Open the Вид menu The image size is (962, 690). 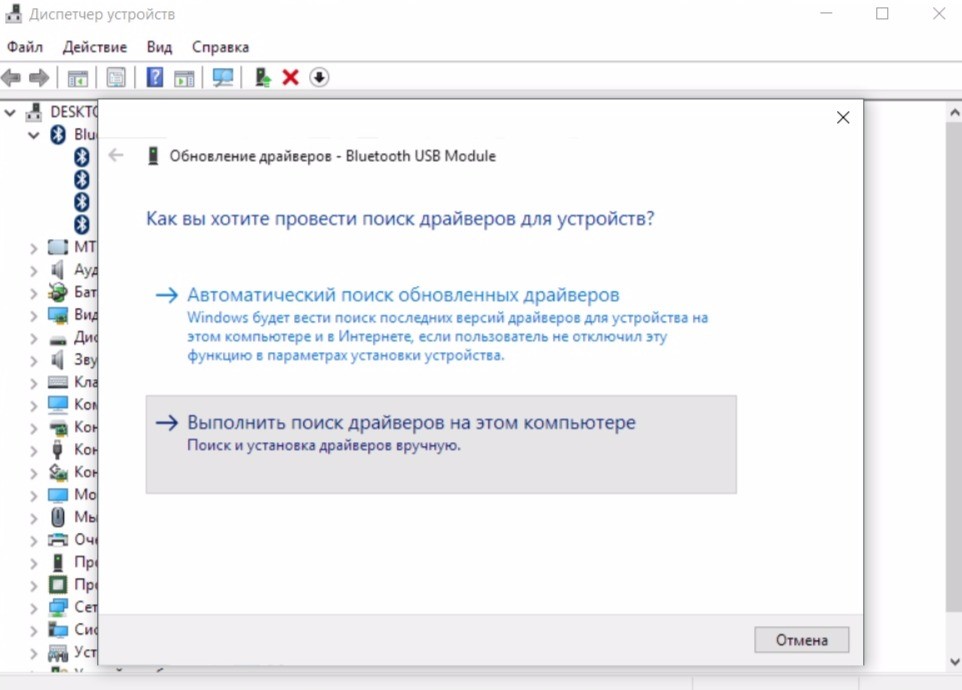(159, 47)
